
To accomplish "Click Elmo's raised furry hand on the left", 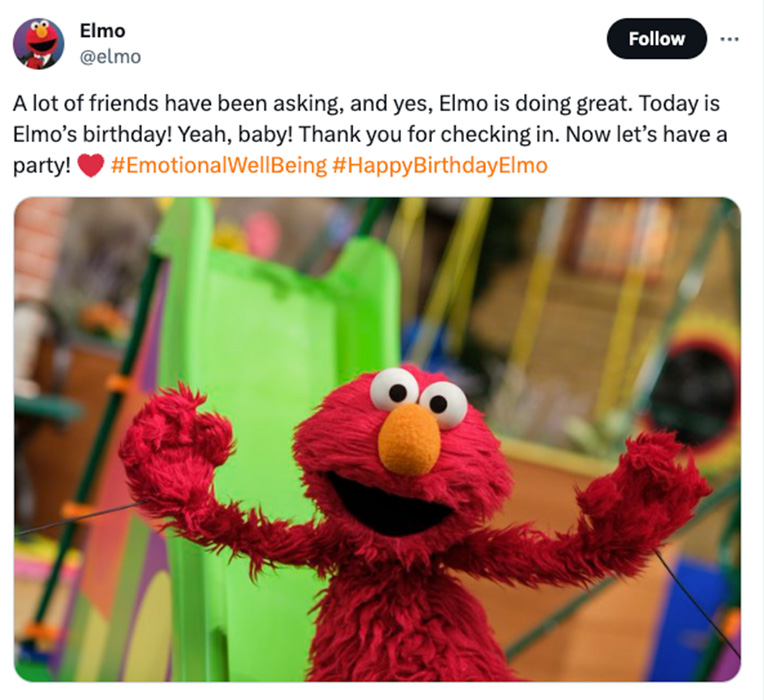I will point(176,441).
